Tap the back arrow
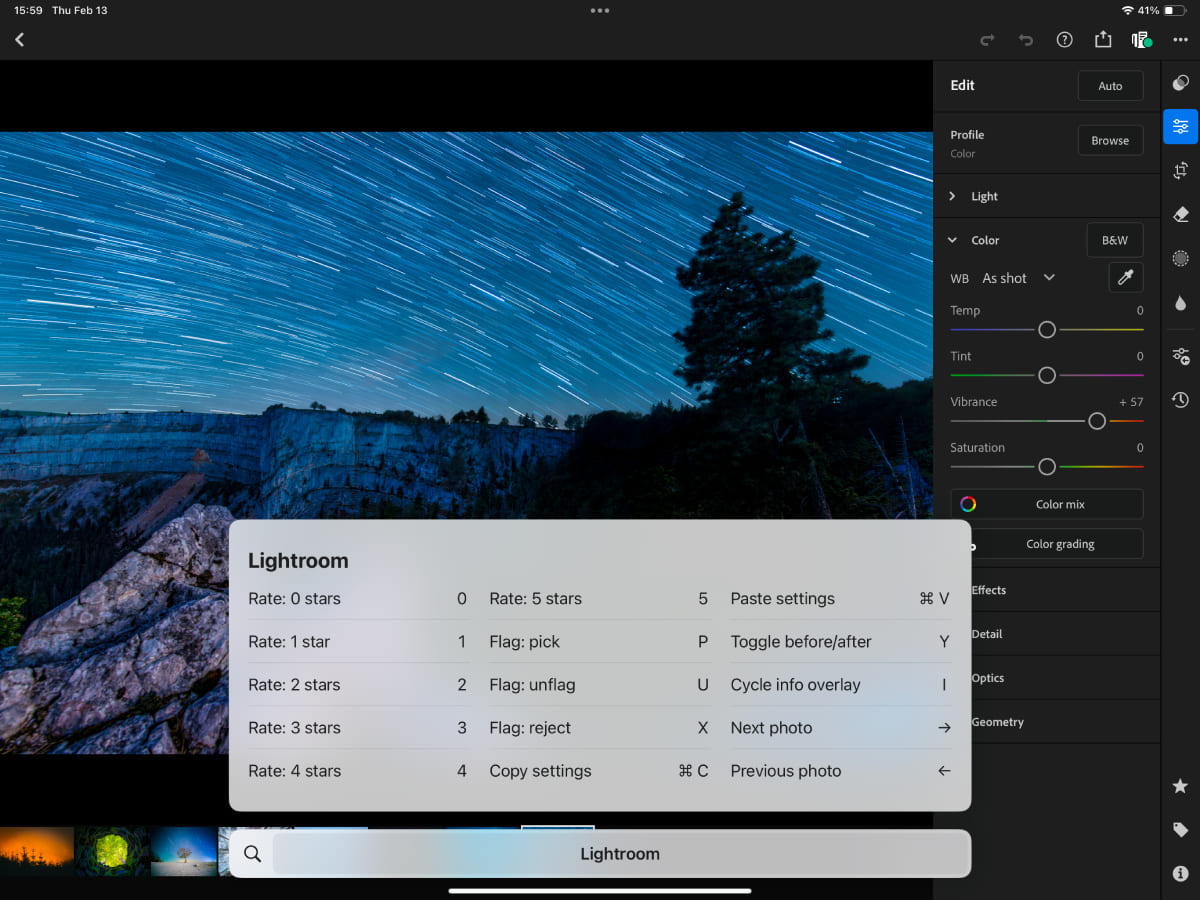This screenshot has height=900, width=1200. coord(19,40)
